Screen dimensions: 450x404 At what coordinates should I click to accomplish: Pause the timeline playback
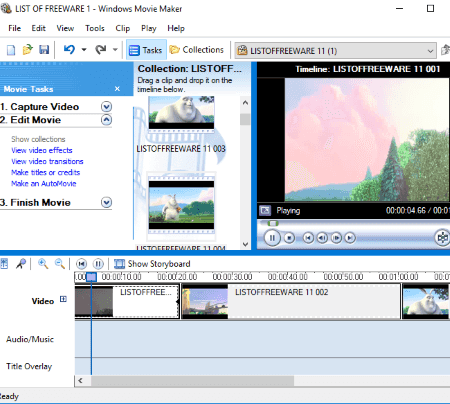(x=98, y=264)
